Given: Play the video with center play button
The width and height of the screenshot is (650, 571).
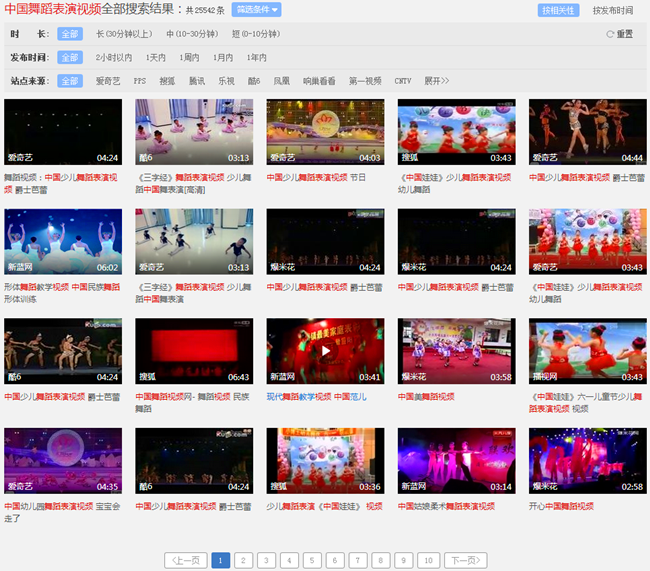Looking at the screenshot, I should point(325,351).
